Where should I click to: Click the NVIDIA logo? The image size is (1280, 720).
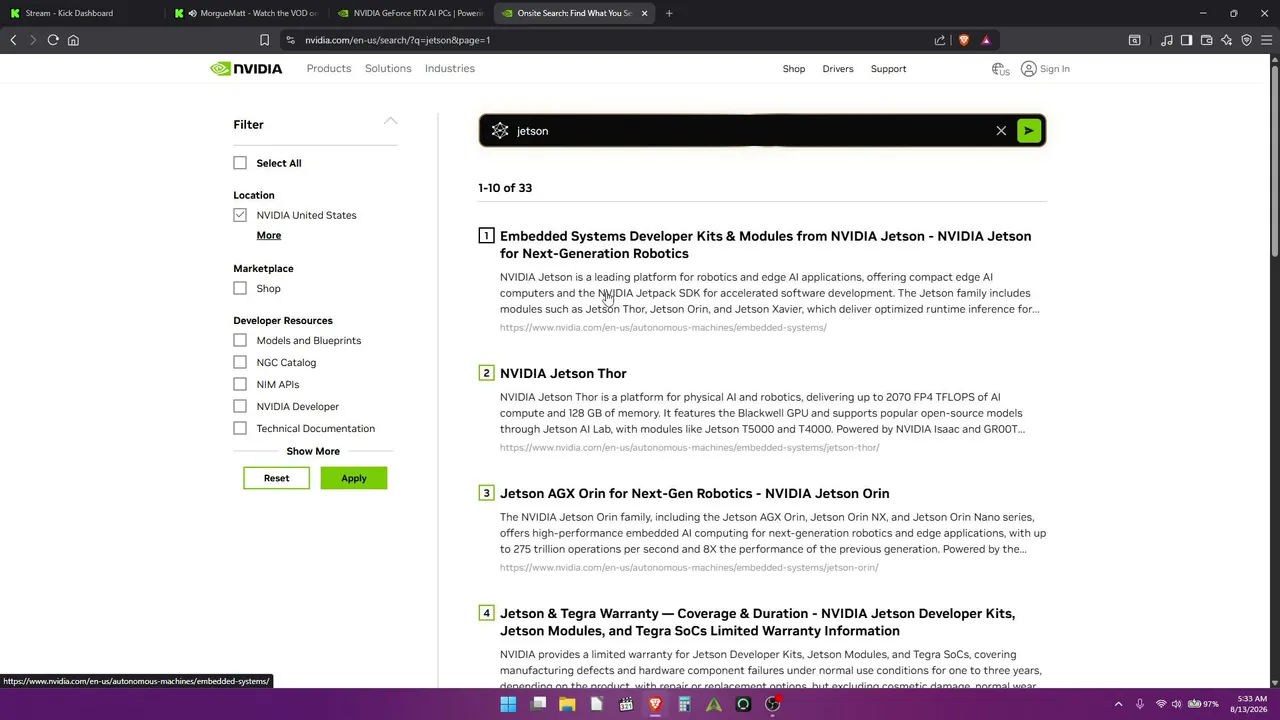(246, 69)
